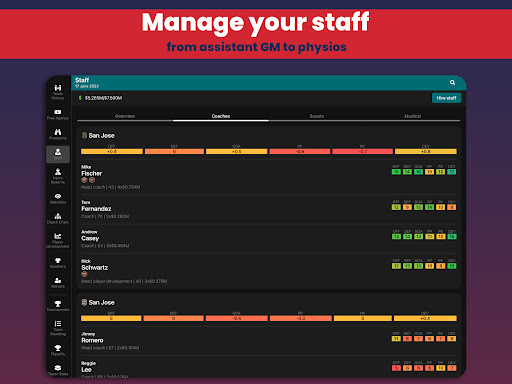Switch to the Medical tab

click(x=413, y=116)
